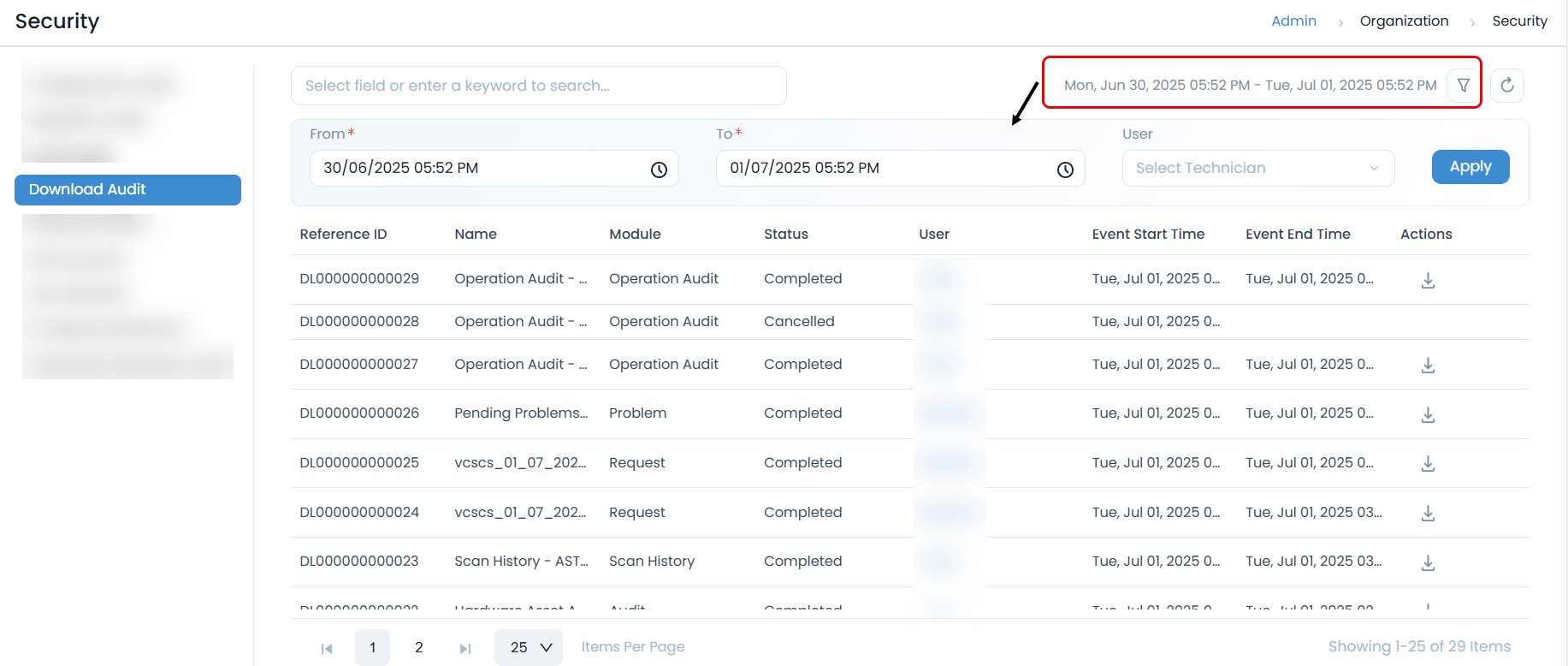Expand the Select Technician dropdown

click(1257, 169)
